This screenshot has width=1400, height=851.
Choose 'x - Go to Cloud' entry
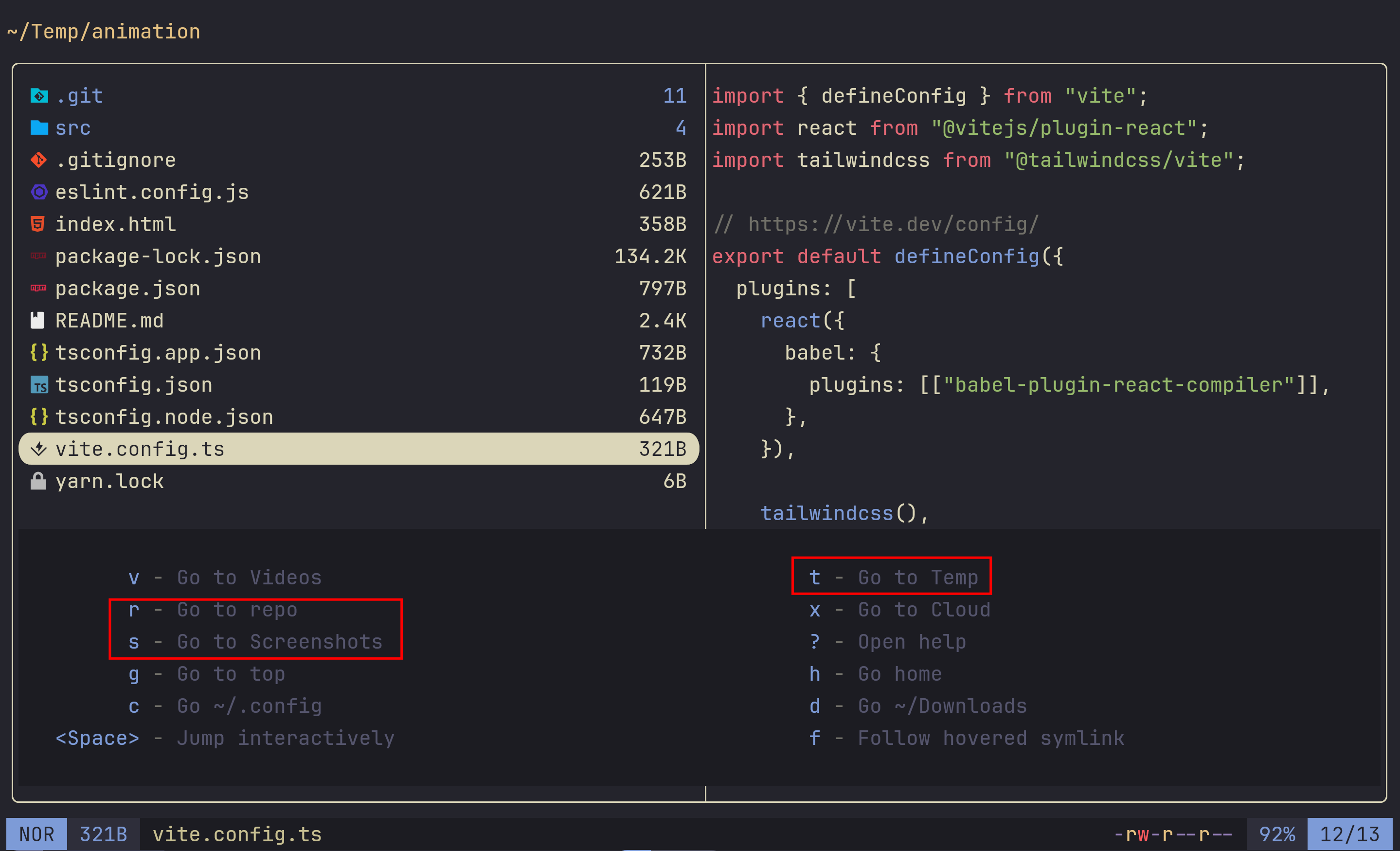tap(900, 610)
